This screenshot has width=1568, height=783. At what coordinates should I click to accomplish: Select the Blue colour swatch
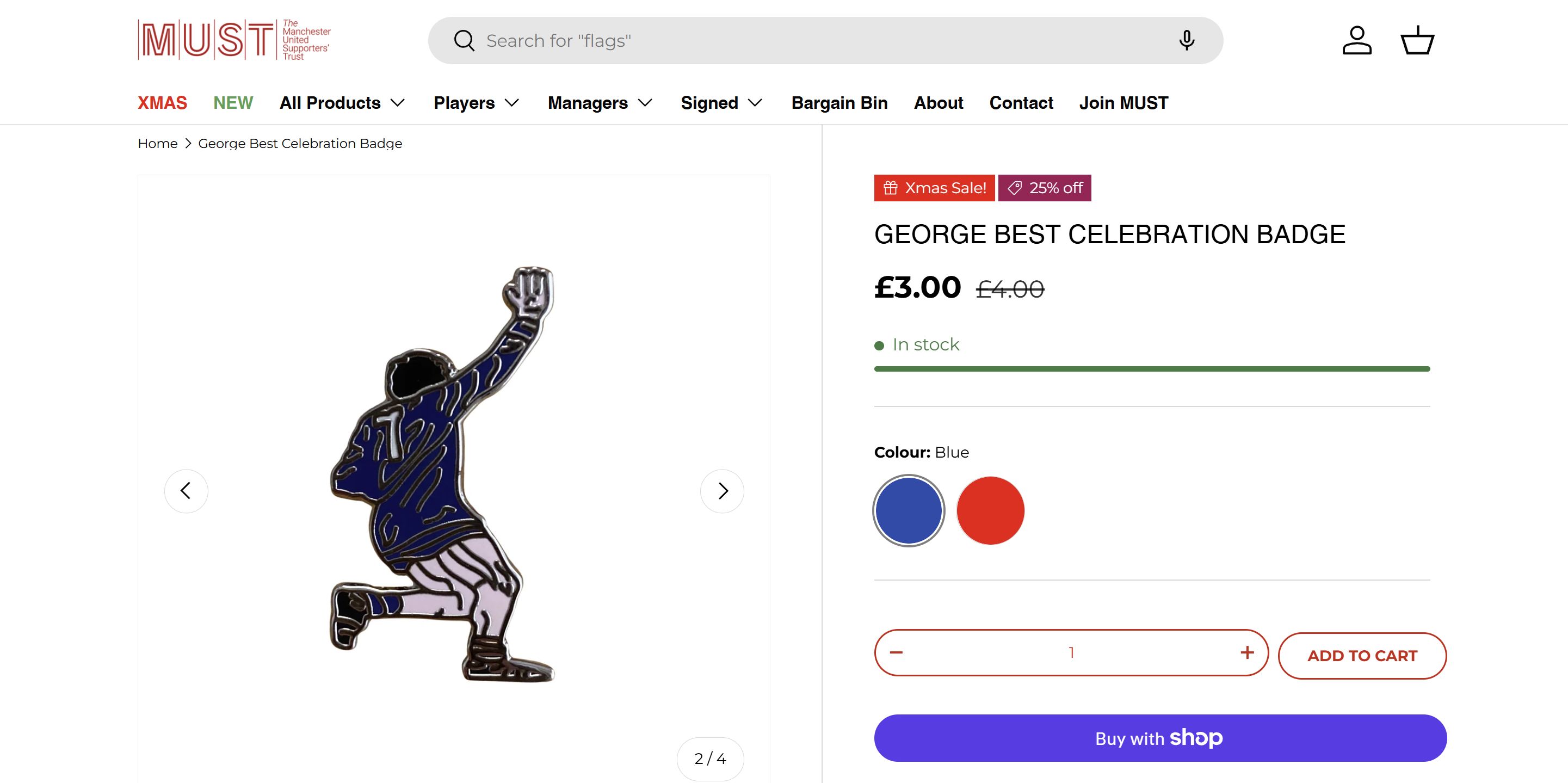coord(909,510)
